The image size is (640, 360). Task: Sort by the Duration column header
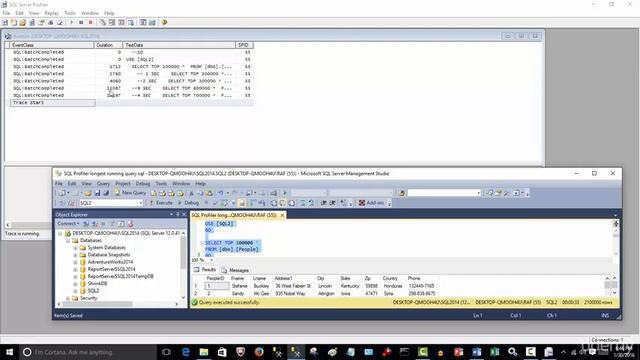108,45
